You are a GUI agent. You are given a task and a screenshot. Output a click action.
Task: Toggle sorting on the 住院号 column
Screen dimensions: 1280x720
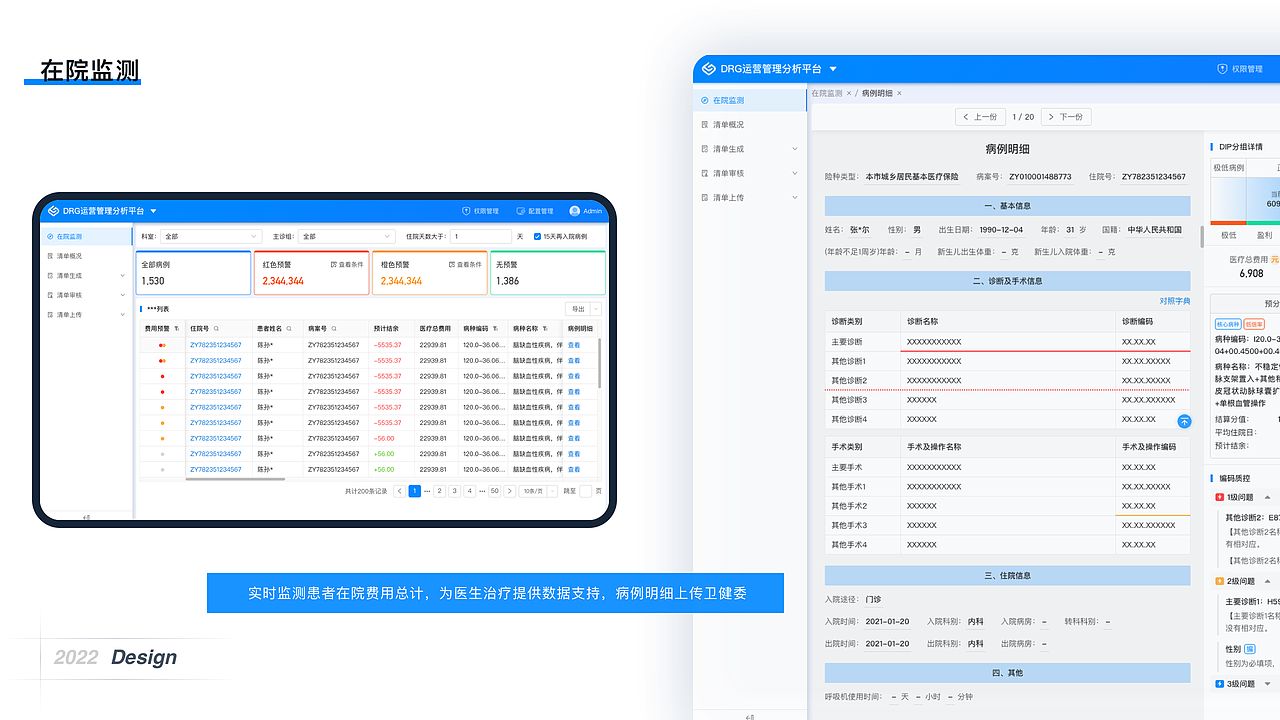tap(217, 328)
